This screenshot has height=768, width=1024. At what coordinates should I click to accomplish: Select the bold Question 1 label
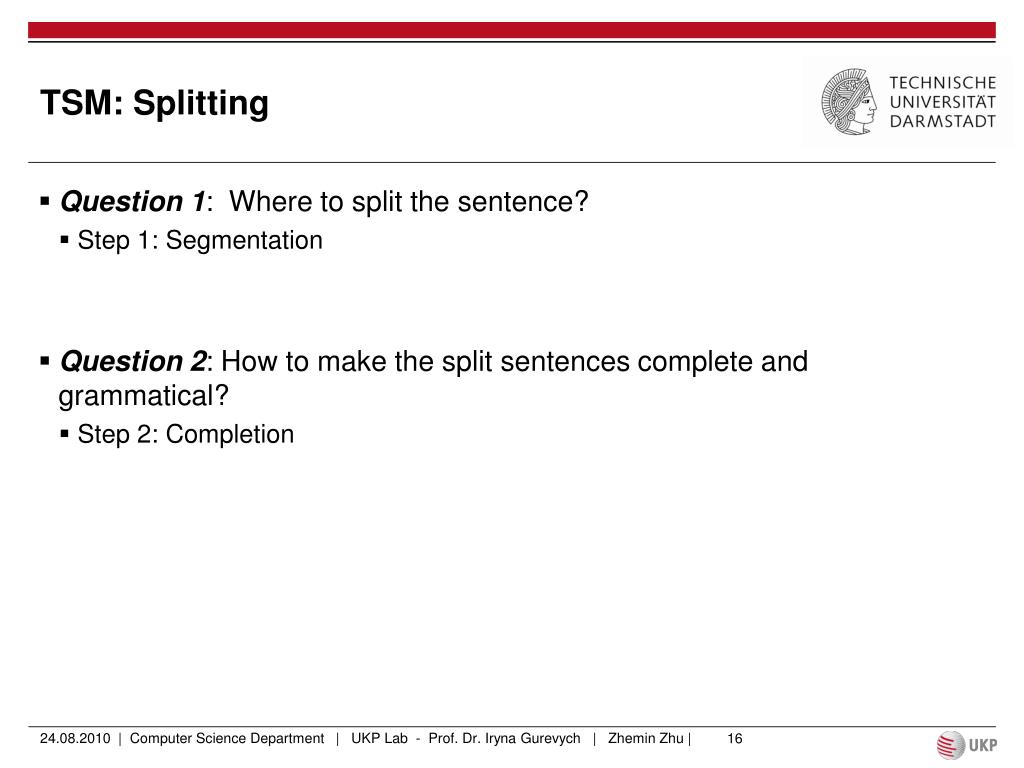coord(133,201)
